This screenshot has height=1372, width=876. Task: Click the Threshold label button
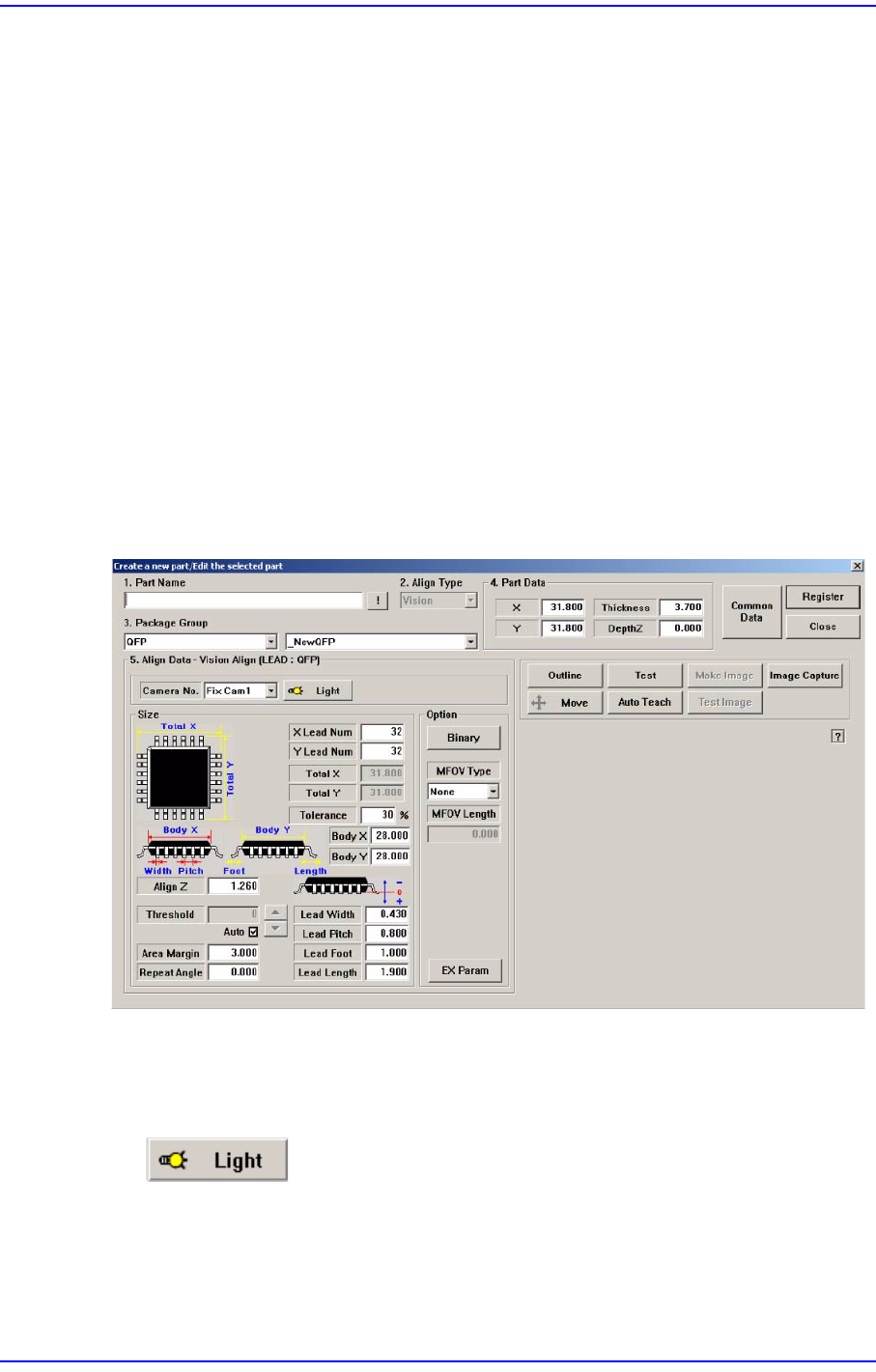pyautogui.click(x=170, y=914)
